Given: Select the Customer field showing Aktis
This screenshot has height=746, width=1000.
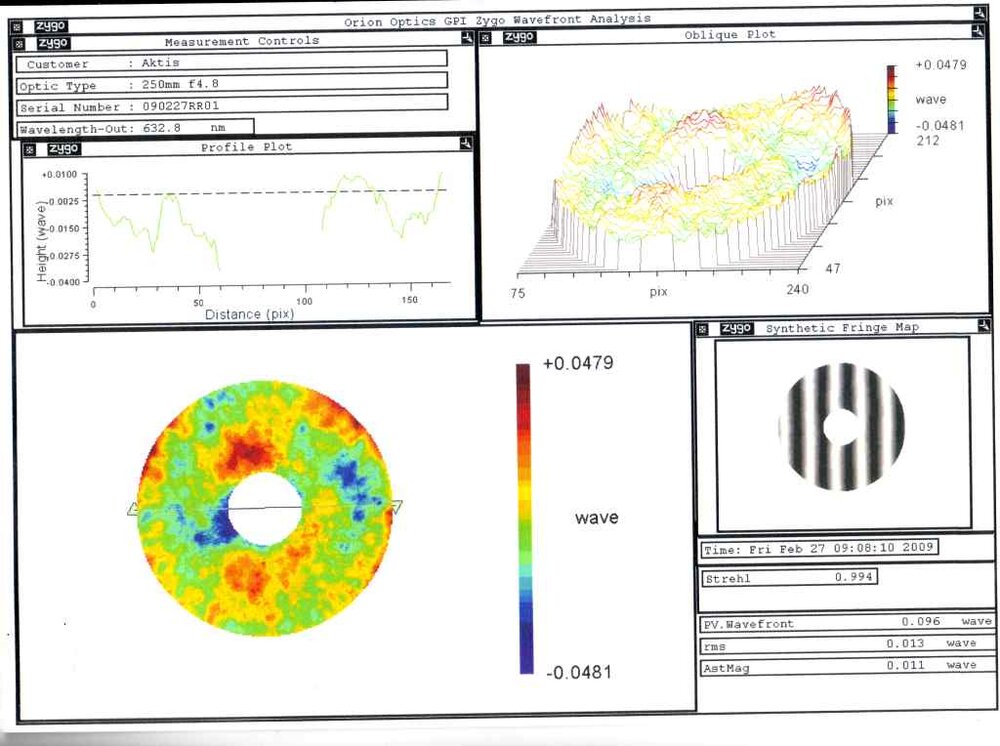Looking at the screenshot, I should [230, 63].
